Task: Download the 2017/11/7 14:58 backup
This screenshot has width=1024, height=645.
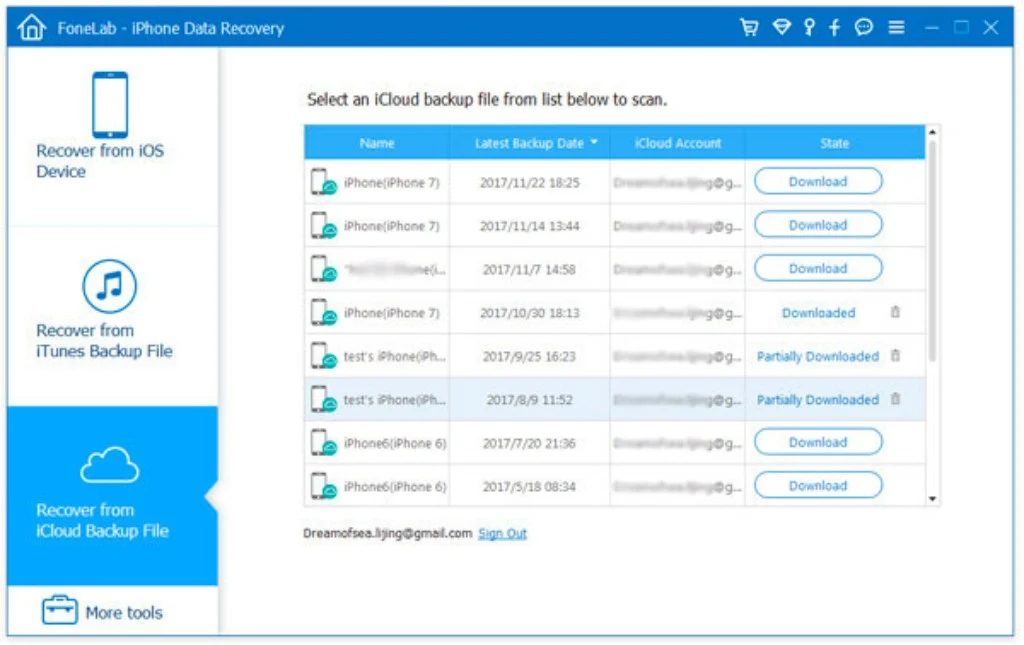Action: (818, 268)
